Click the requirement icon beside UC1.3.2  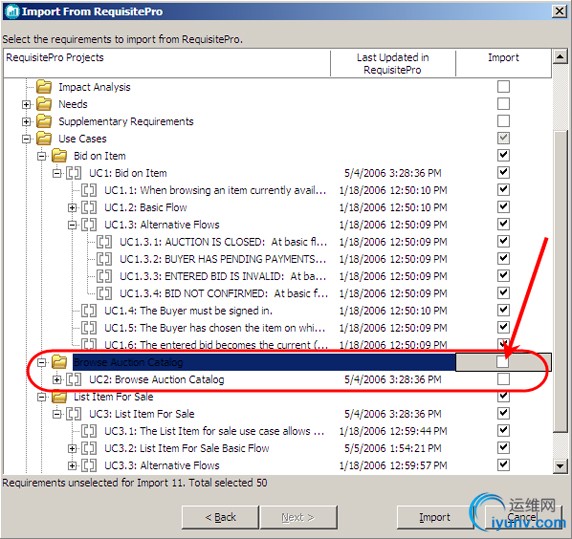tap(104, 259)
